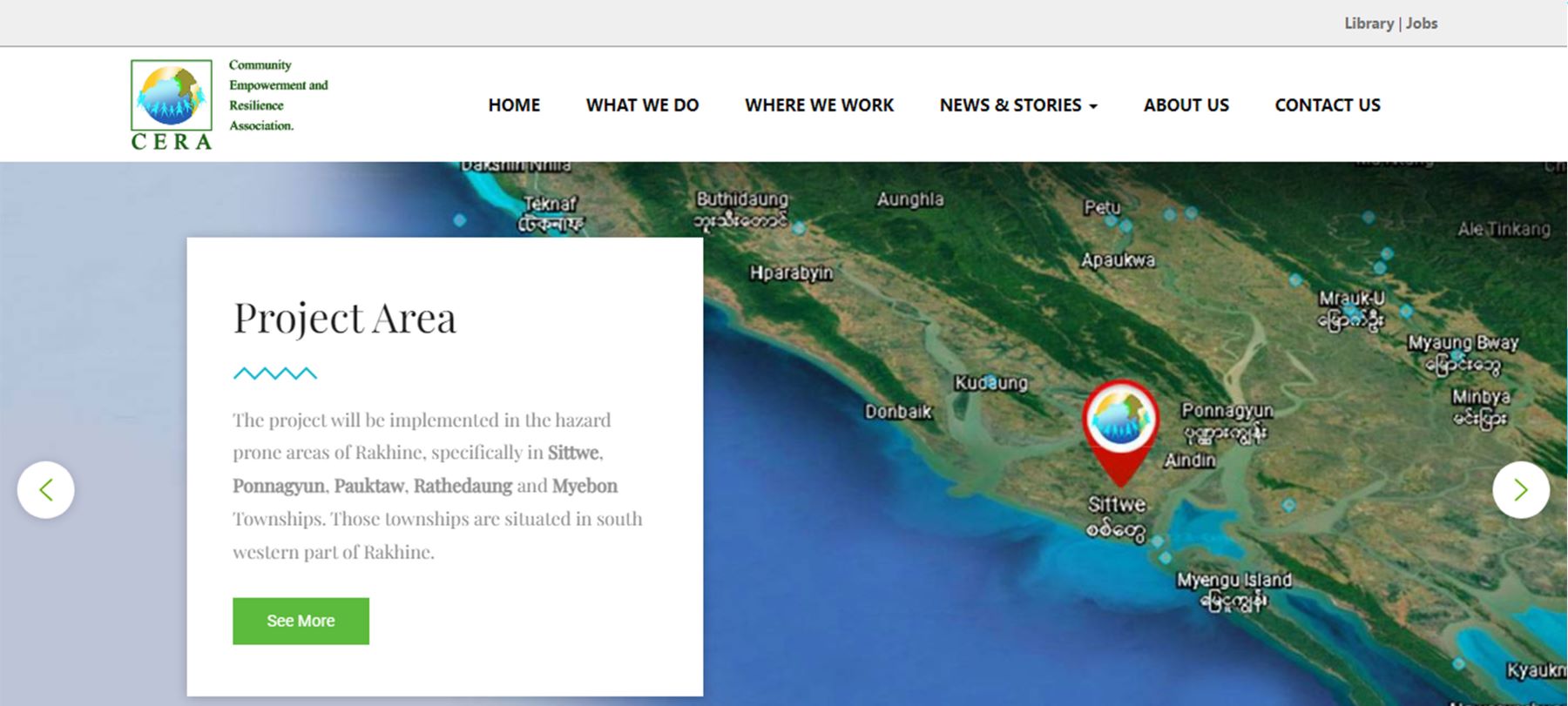
Task: Select WHAT WE DO in navigation
Action: coord(642,105)
